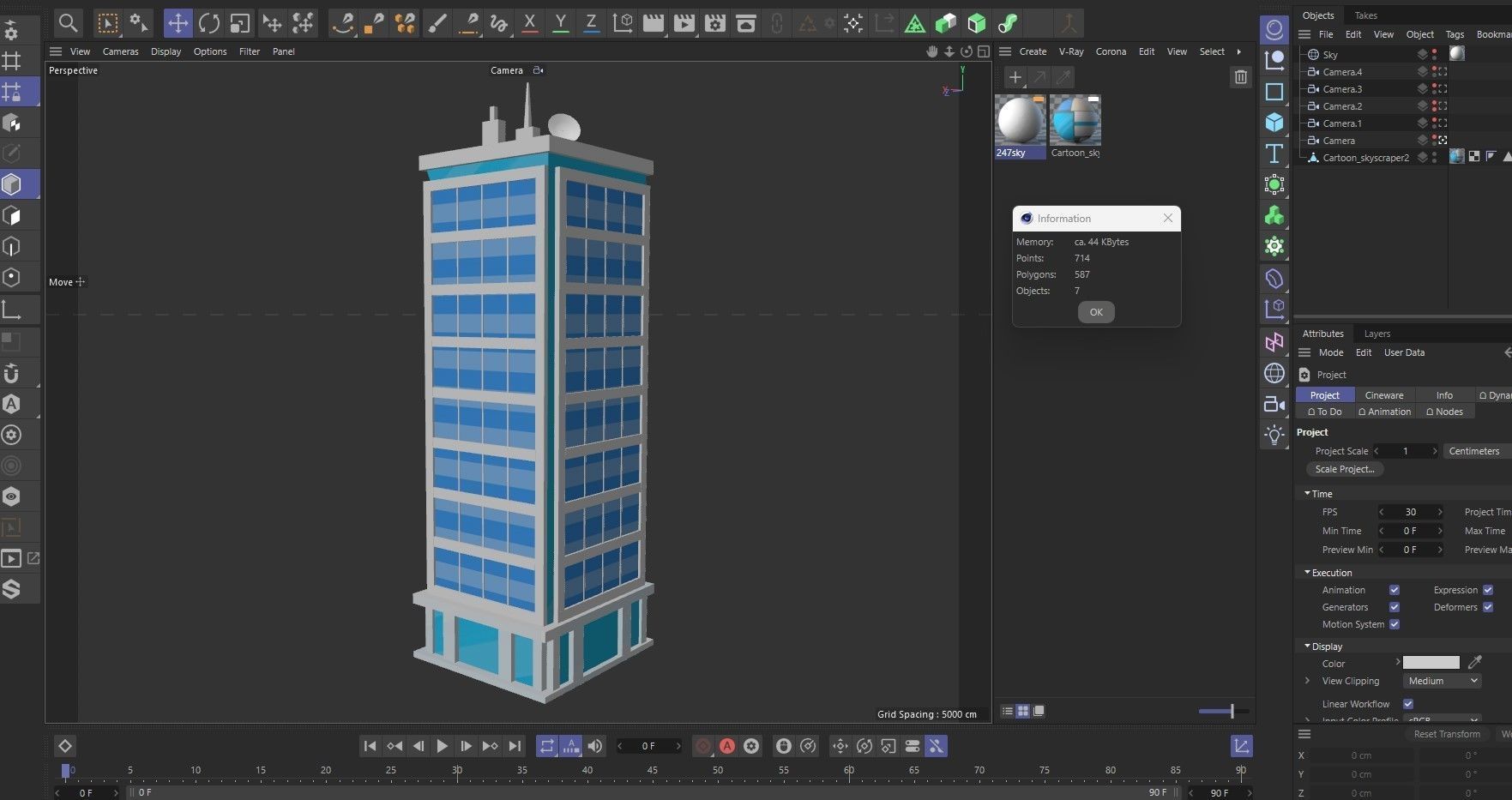Open the Sky object in Objects panel
Screen dimensions: 1512x800
coord(1330,55)
